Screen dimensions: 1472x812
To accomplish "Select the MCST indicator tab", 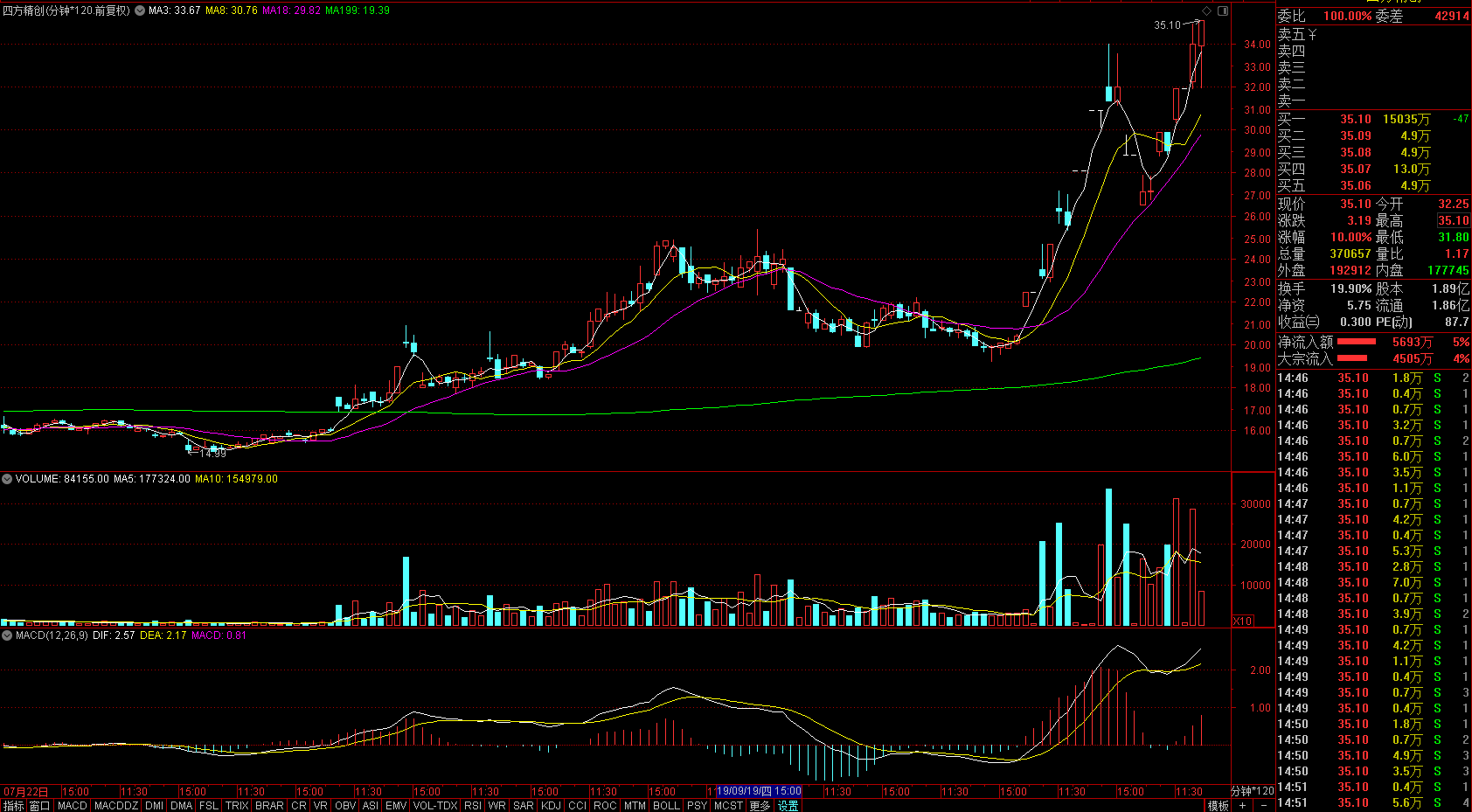I will (x=728, y=806).
